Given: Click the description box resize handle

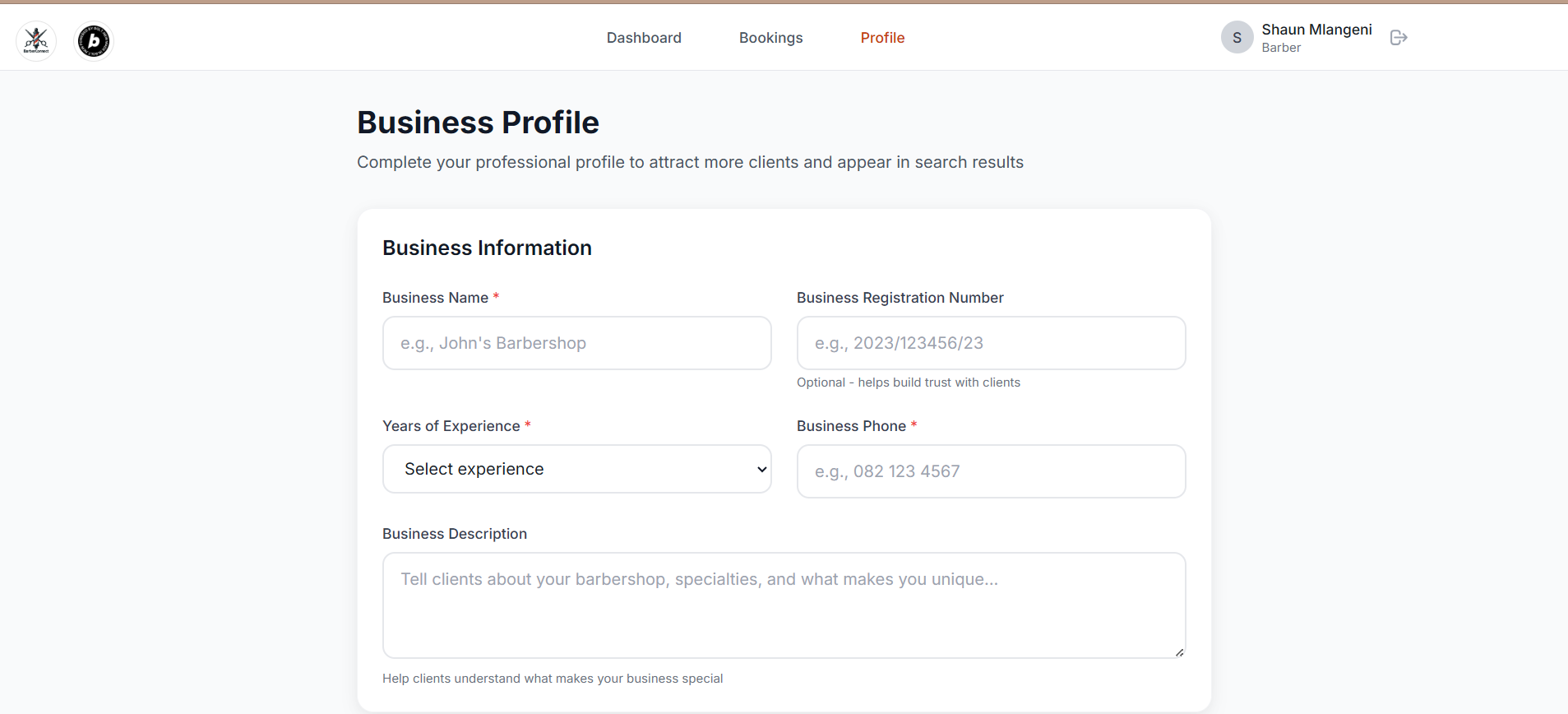Looking at the screenshot, I should coord(1179,652).
